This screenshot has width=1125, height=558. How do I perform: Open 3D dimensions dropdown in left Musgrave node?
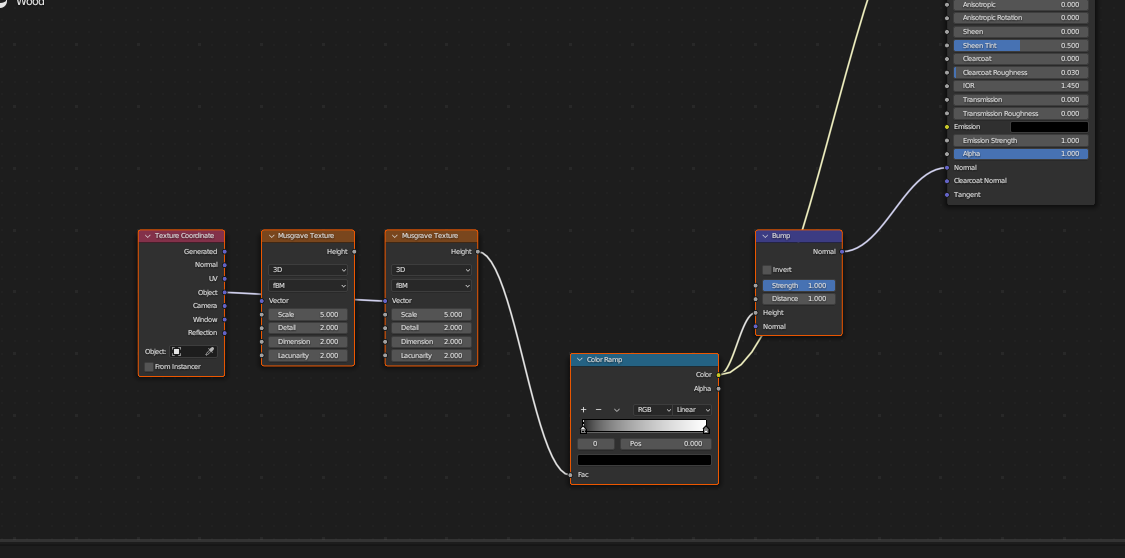[308, 270]
